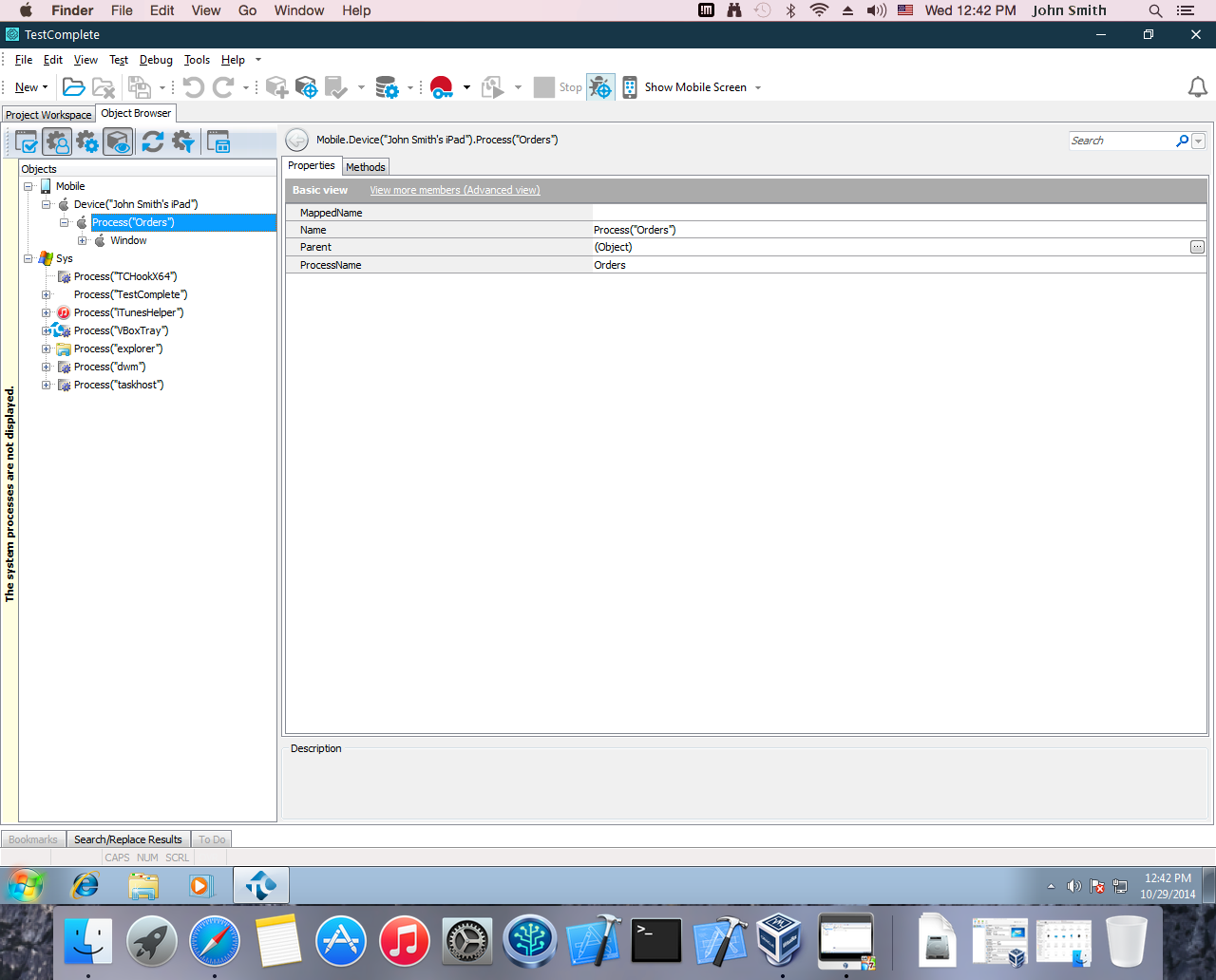Click the Highlight Object on Screen icon
Image resolution: width=1216 pixels, height=980 pixels.
[x=118, y=141]
